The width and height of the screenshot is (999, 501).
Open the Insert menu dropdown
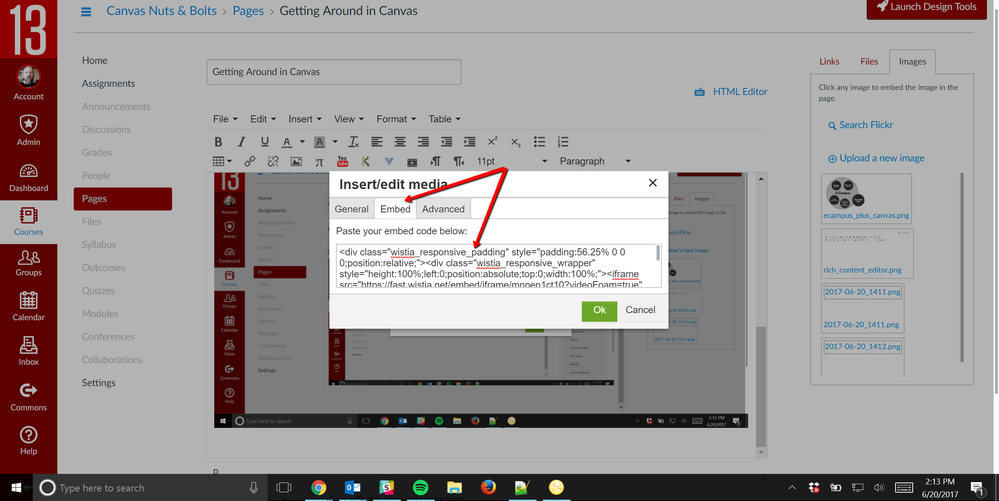pos(305,119)
